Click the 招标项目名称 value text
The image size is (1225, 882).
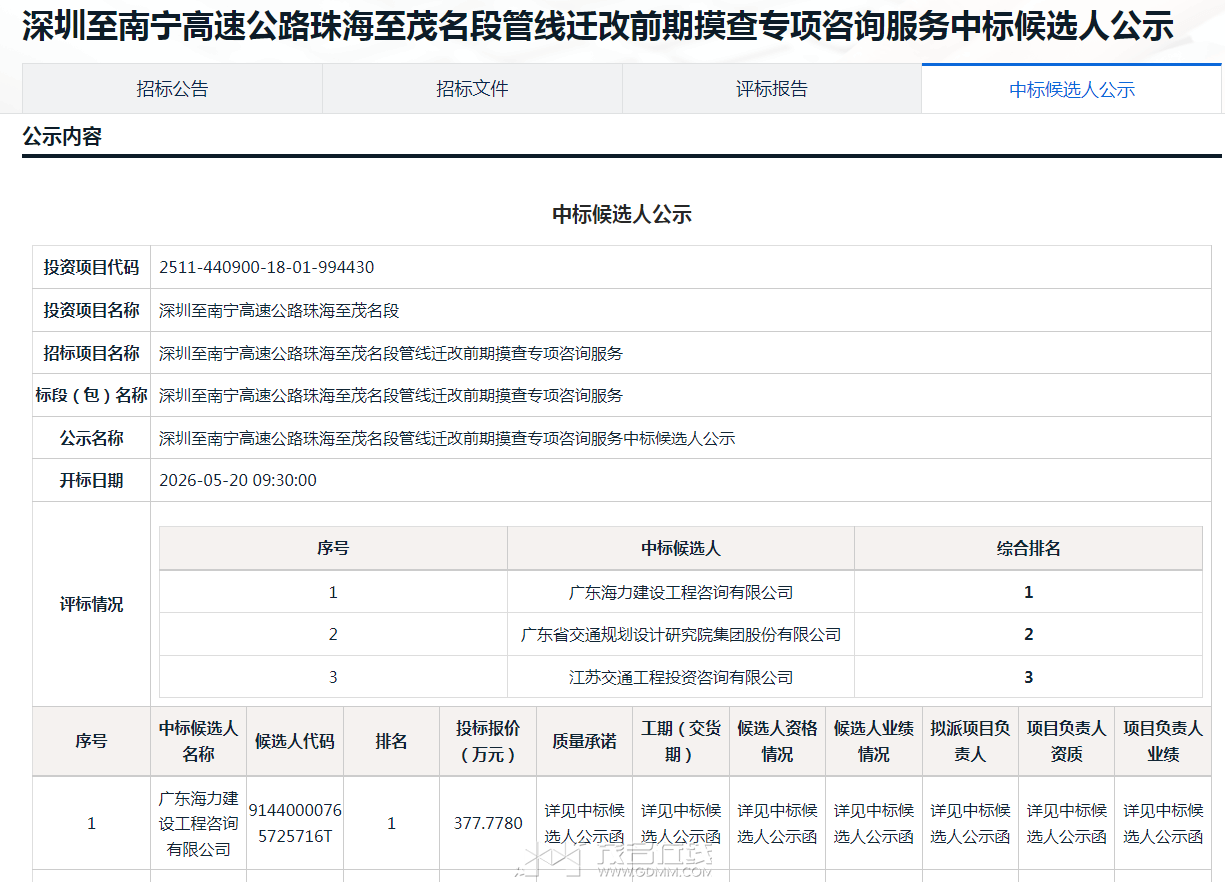coord(391,353)
